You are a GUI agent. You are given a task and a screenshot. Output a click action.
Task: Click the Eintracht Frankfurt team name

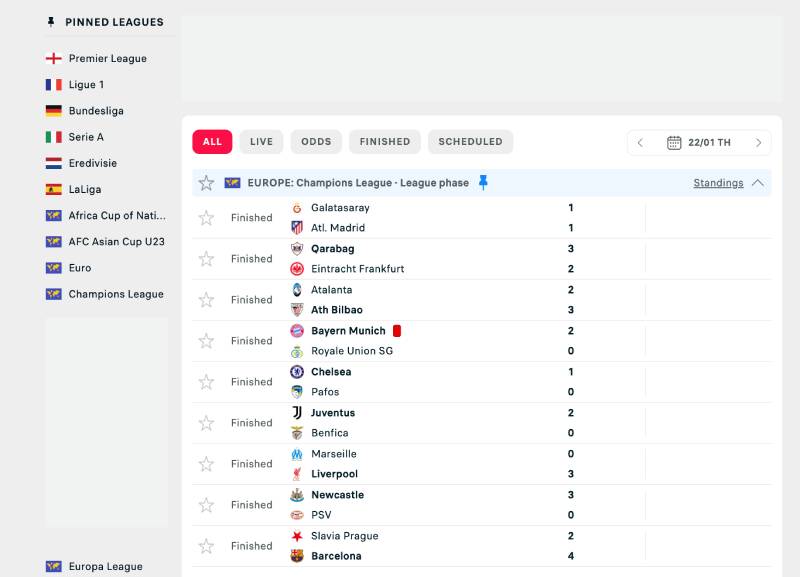[358, 269]
